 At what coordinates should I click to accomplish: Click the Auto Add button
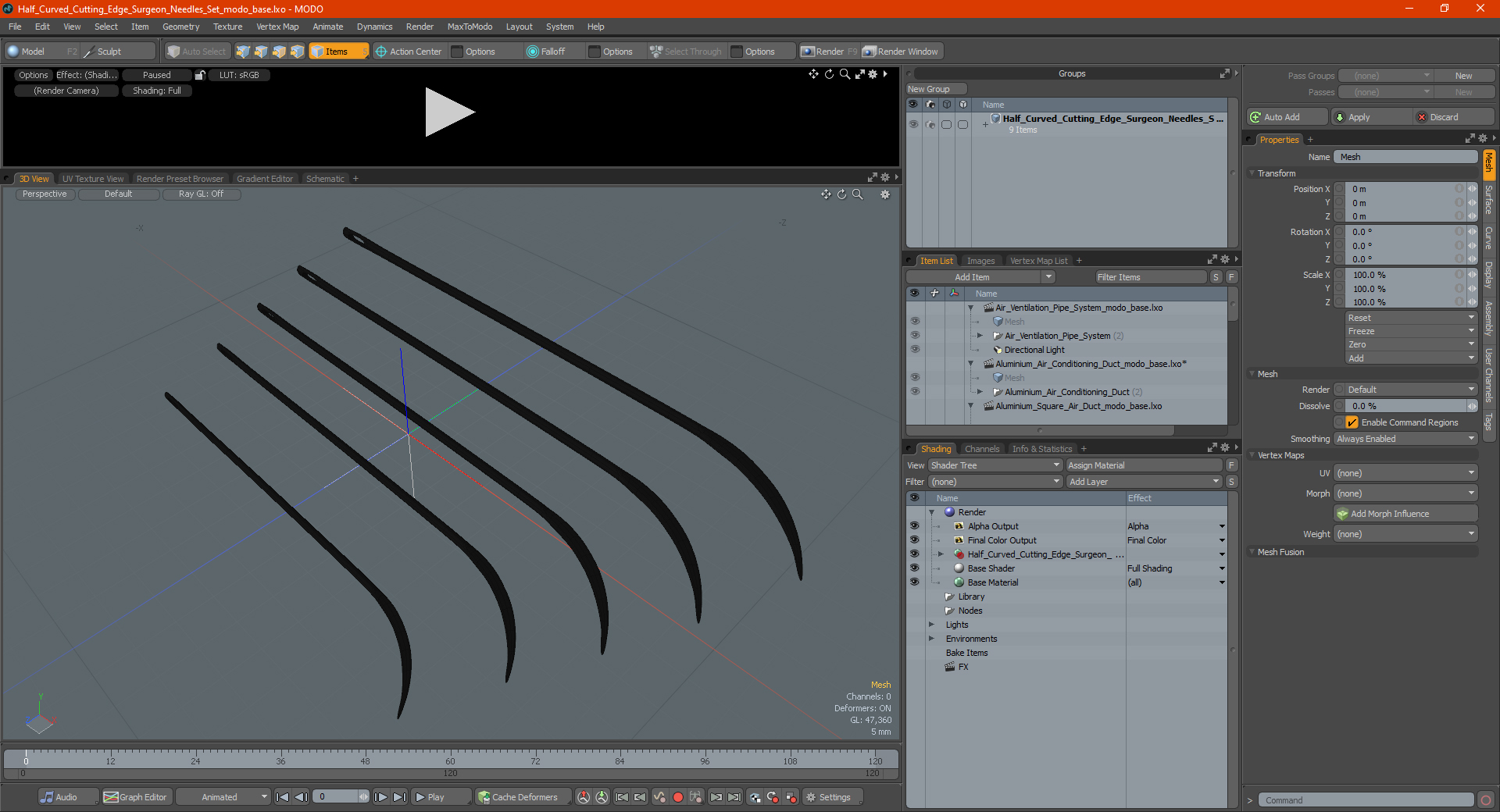(x=1287, y=117)
